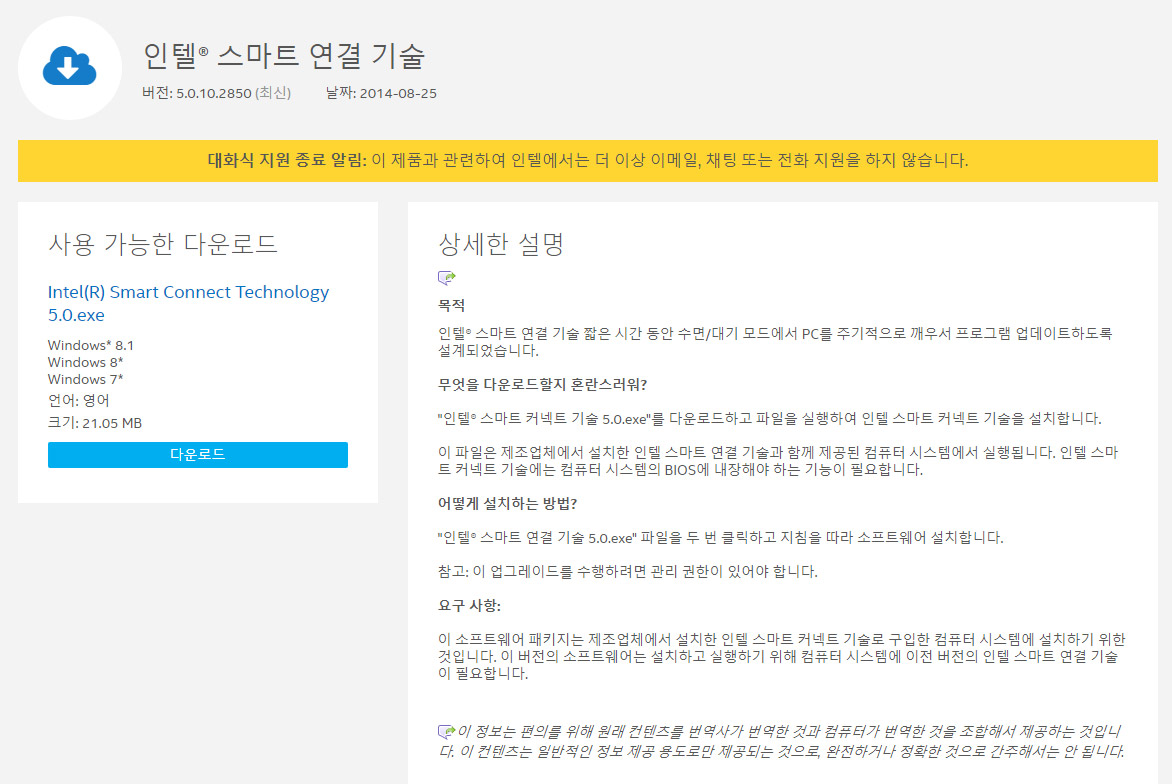The image size is (1172, 784).
Task: Click the date 2014-08-25 text
Action: coord(399,93)
